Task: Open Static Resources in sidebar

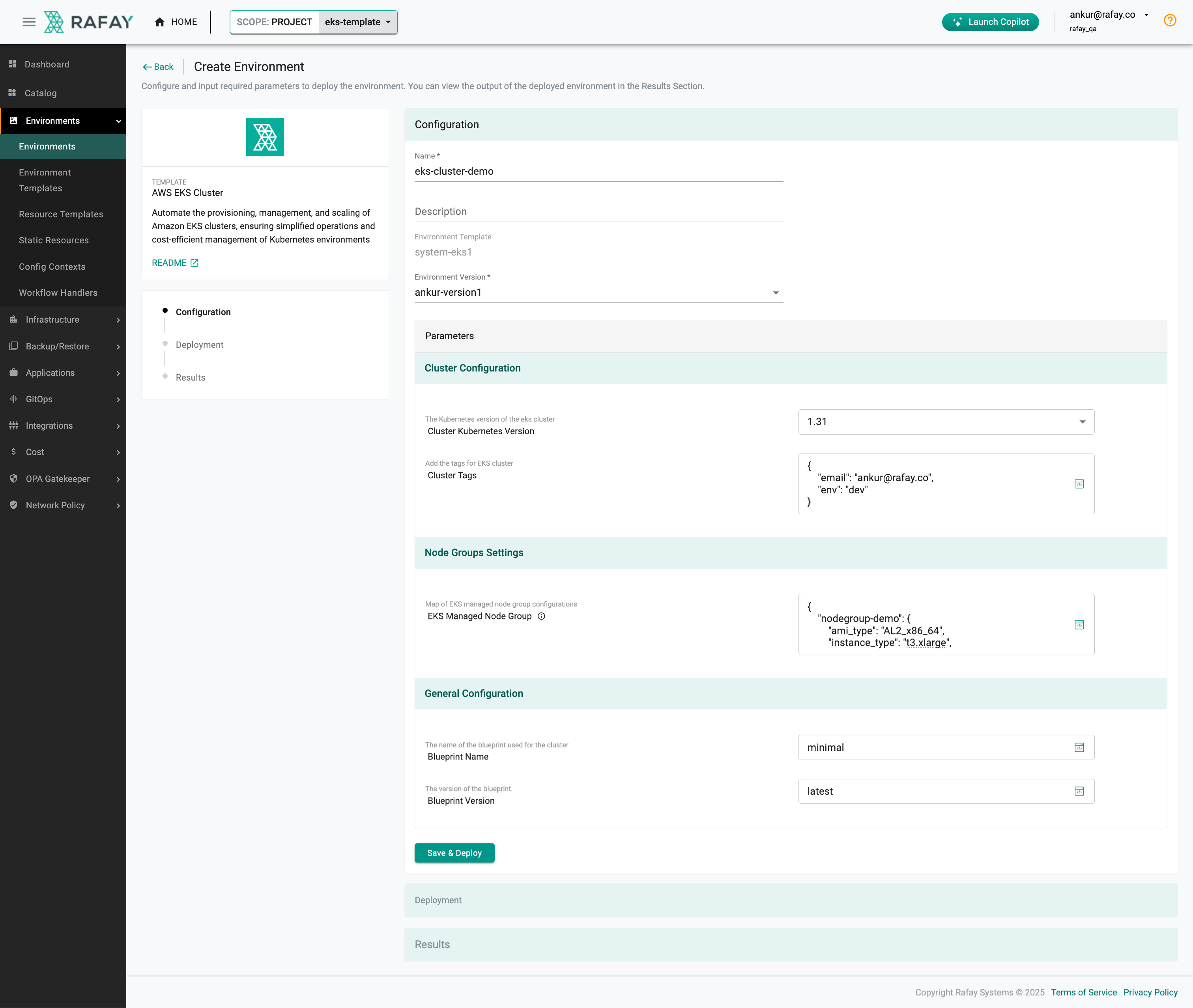Action: [63, 240]
